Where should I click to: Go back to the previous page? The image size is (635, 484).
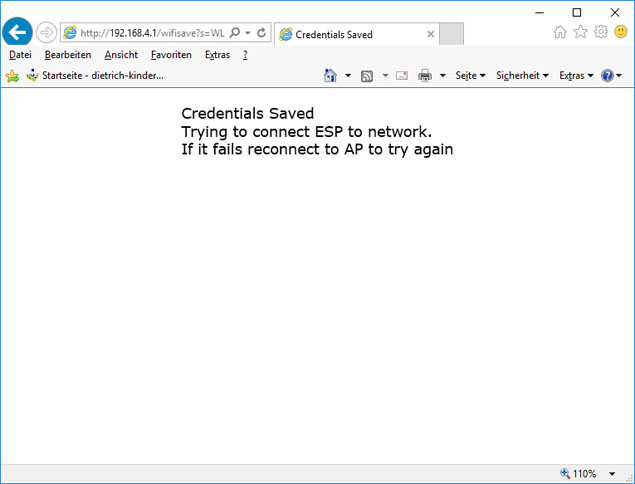click(17, 32)
